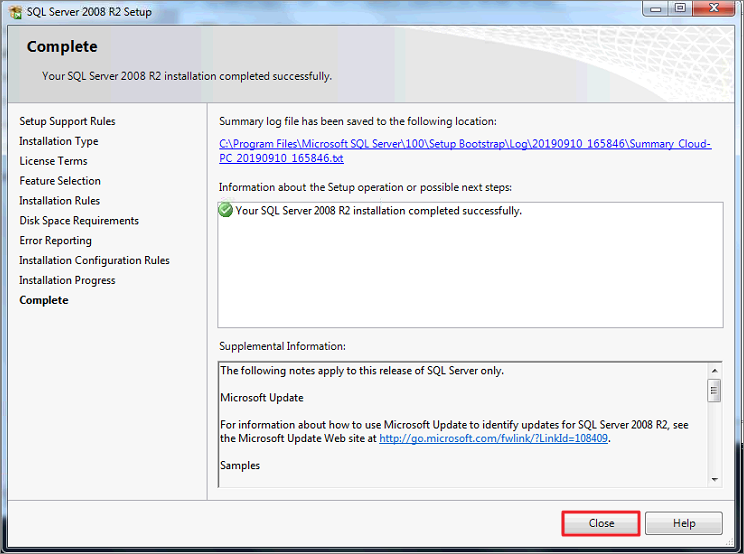Image resolution: width=744 pixels, height=554 pixels.
Task: Select the License Terms step
Action: pyautogui.click(x=53, y=161)
